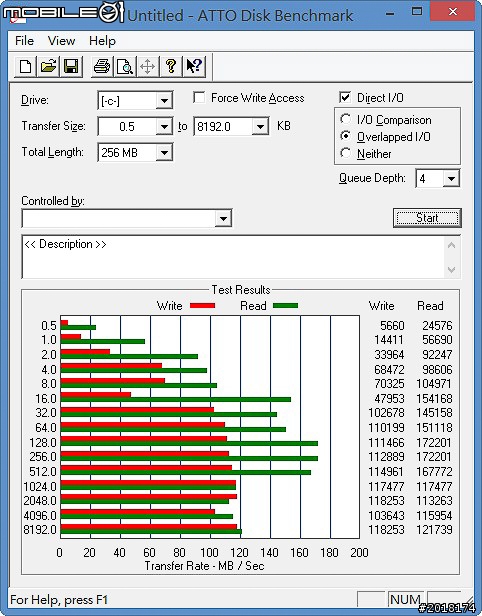Click the Print toolbar icon
Viewport: 482px width, 616px height.
tap(102, 66)
